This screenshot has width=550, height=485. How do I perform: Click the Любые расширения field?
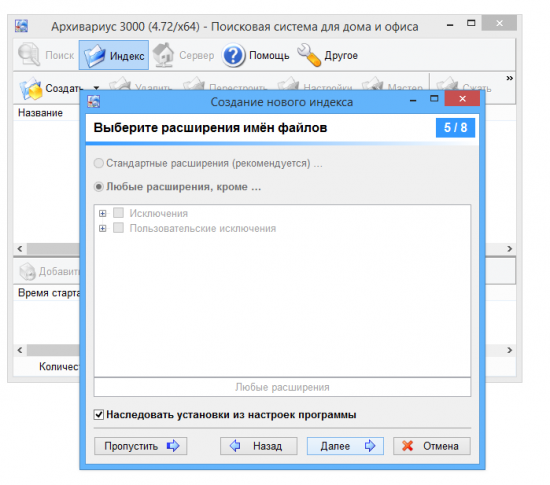tap(282, 387)
